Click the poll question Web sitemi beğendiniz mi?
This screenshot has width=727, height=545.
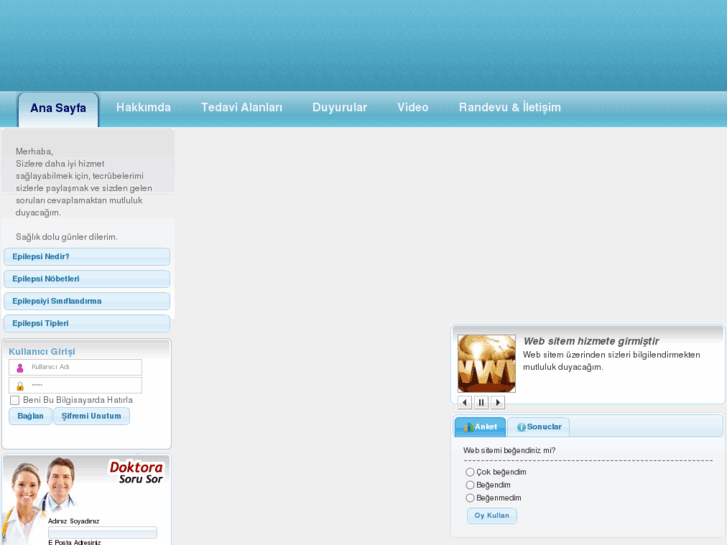[509, 450]
